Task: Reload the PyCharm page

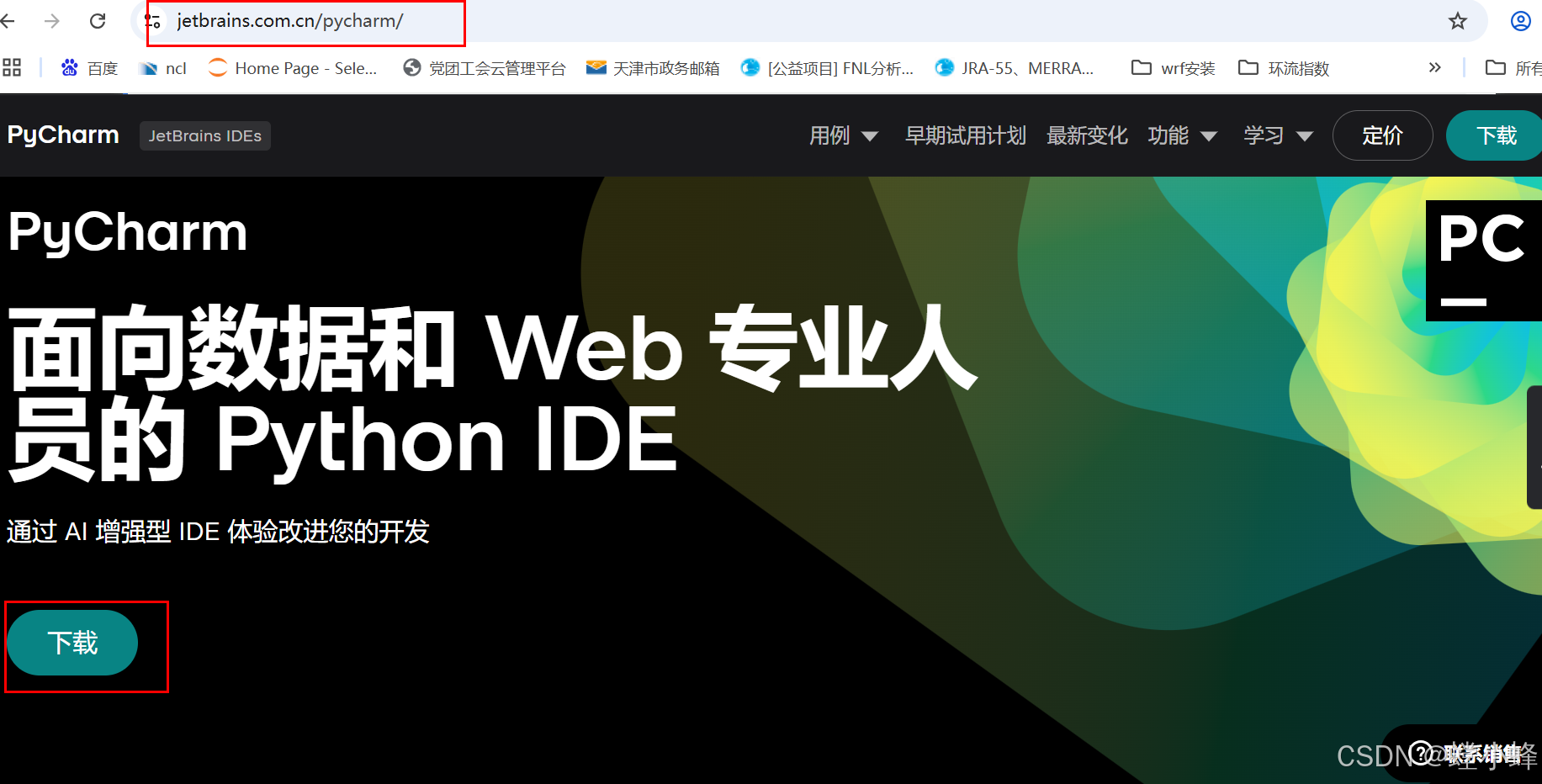Action: coord(98,21)
